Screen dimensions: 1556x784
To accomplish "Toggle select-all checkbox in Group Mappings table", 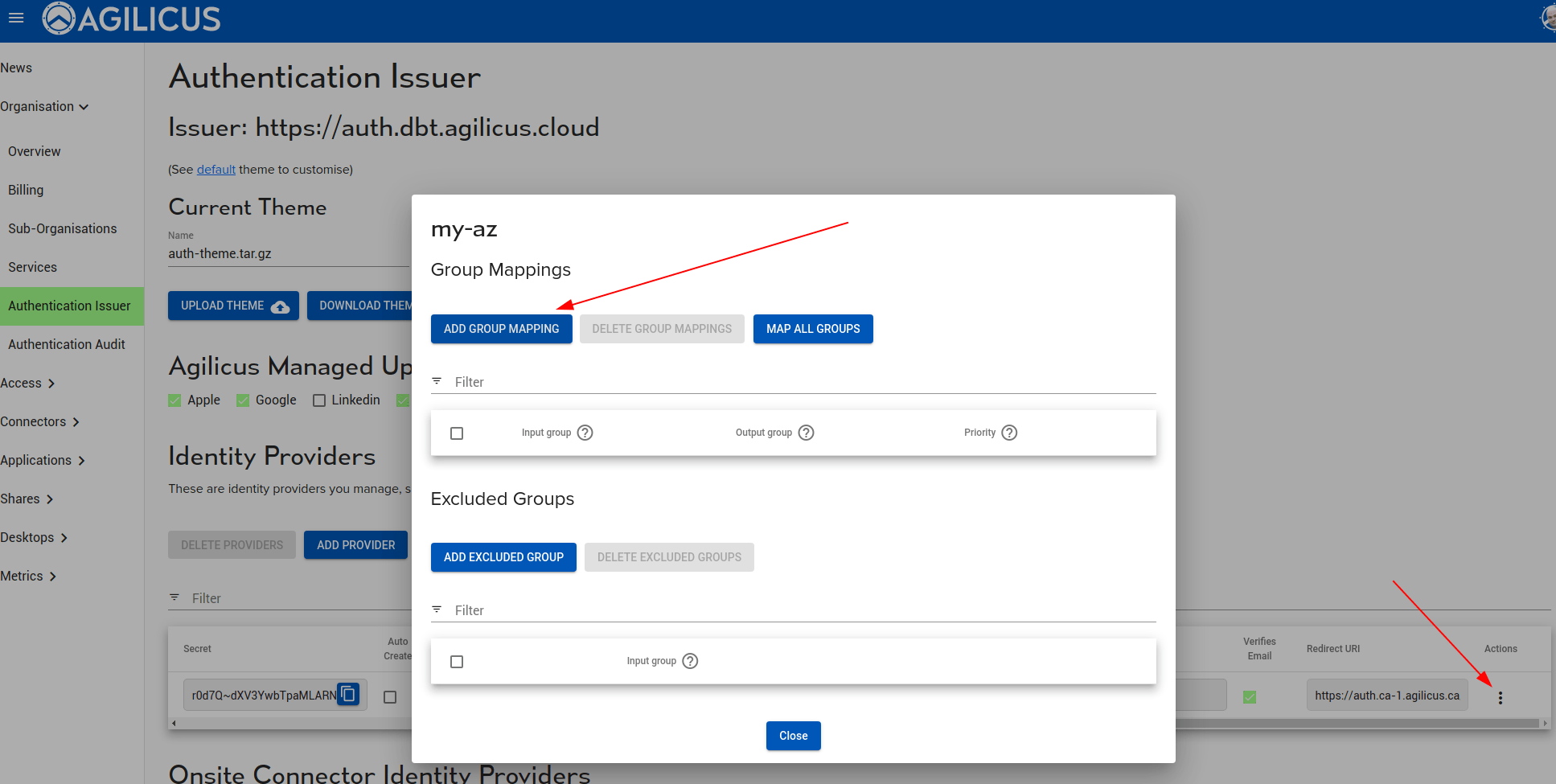I will (457, 433).
